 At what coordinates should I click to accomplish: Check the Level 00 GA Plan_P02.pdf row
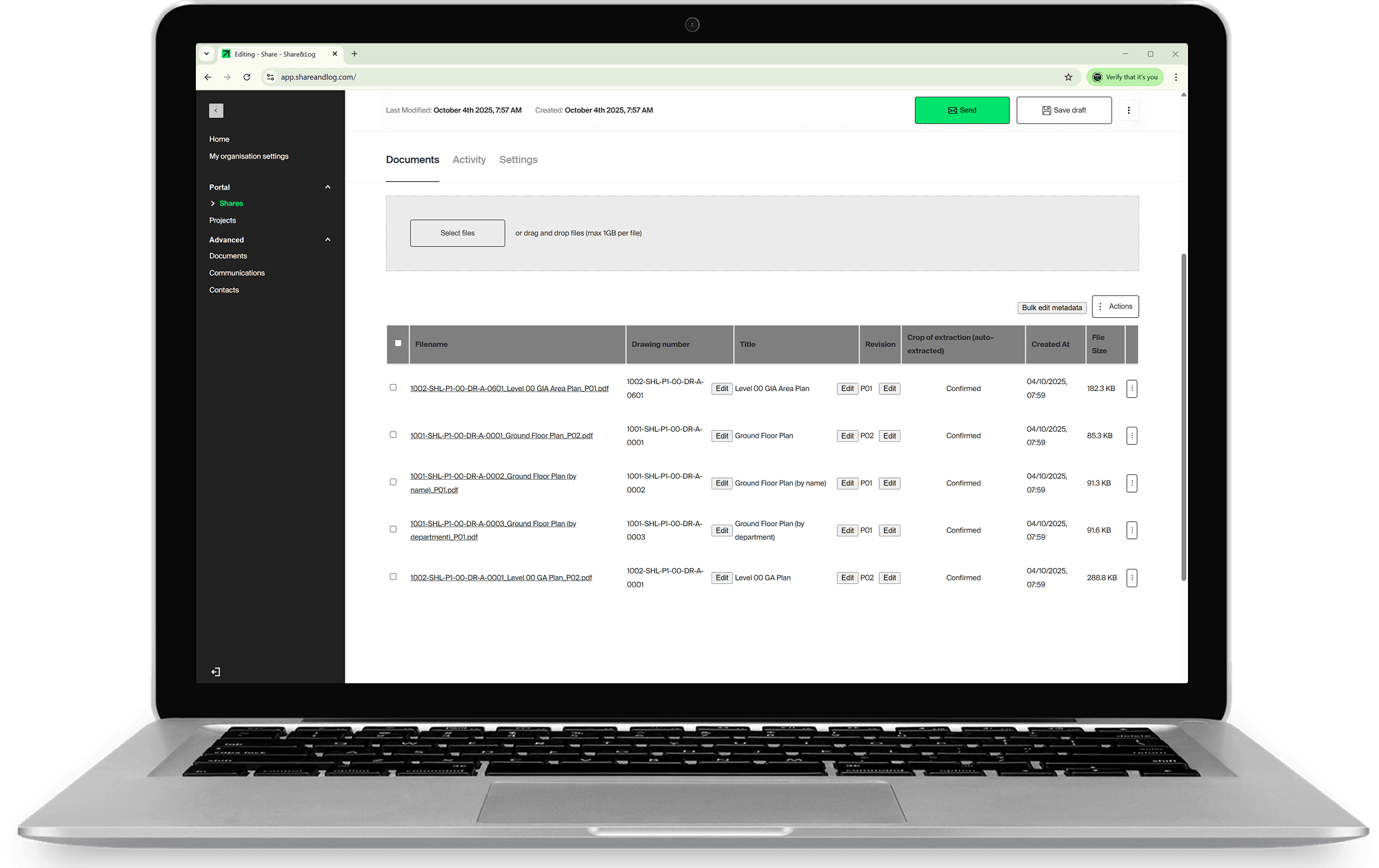tap(393, 576)
